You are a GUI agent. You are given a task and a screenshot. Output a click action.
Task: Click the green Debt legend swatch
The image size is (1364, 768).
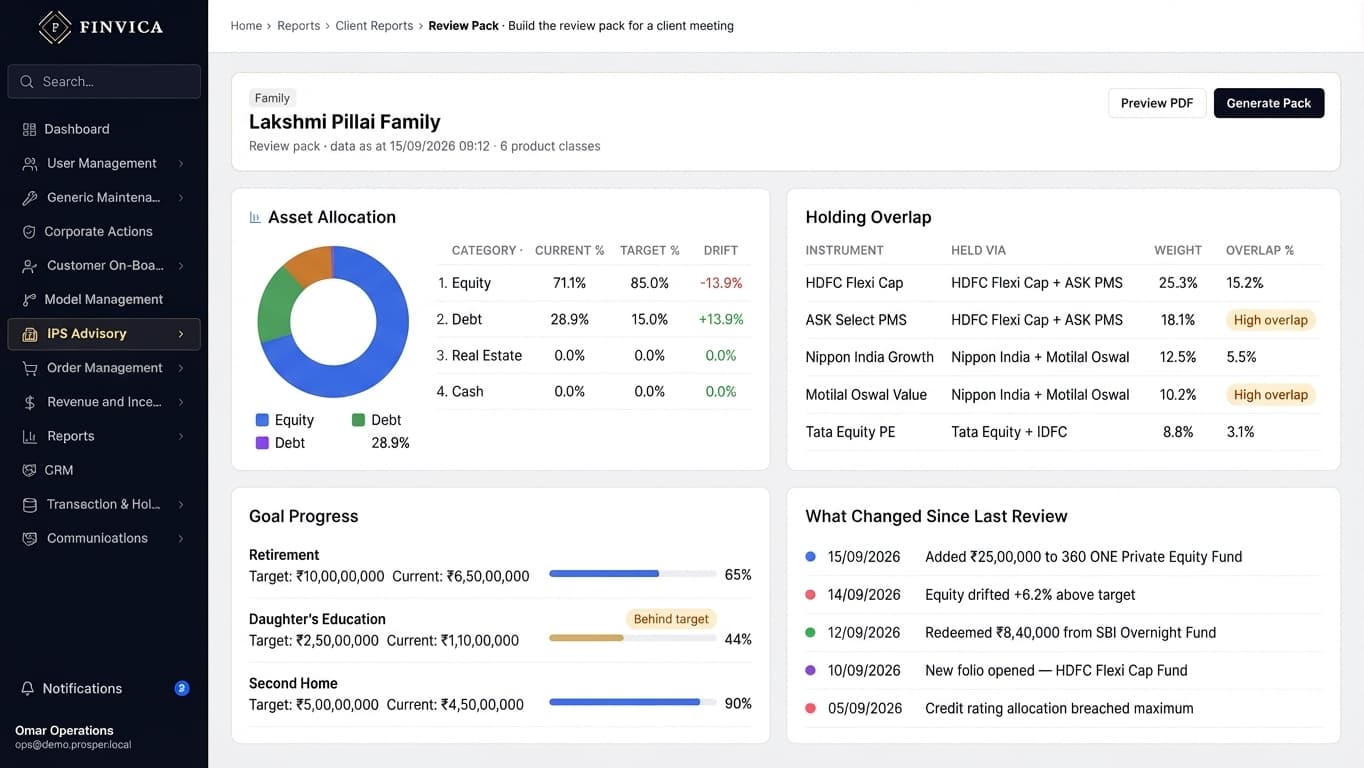[358, 420]
